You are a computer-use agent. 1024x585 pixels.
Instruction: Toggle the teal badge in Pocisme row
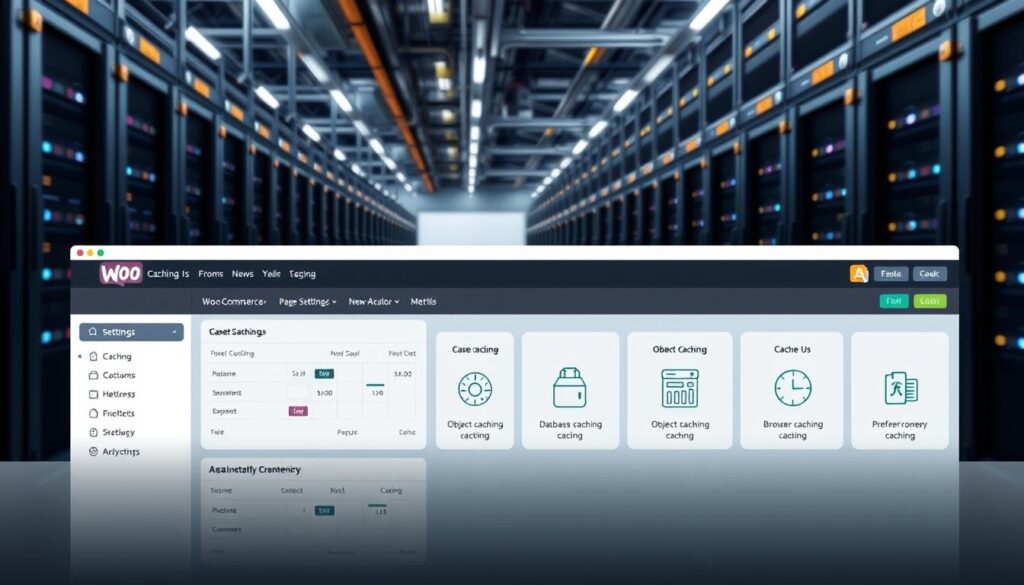pyautogui.click(x=324, y=373)
